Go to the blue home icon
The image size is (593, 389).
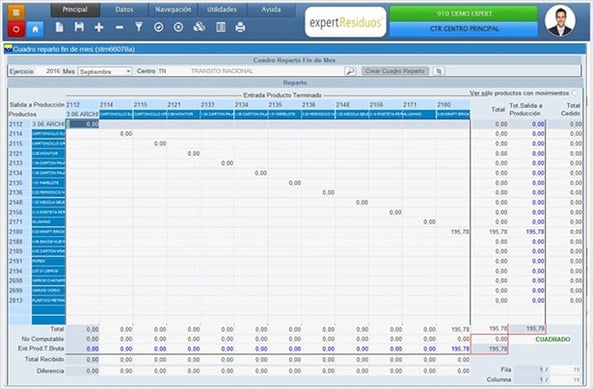35,29
